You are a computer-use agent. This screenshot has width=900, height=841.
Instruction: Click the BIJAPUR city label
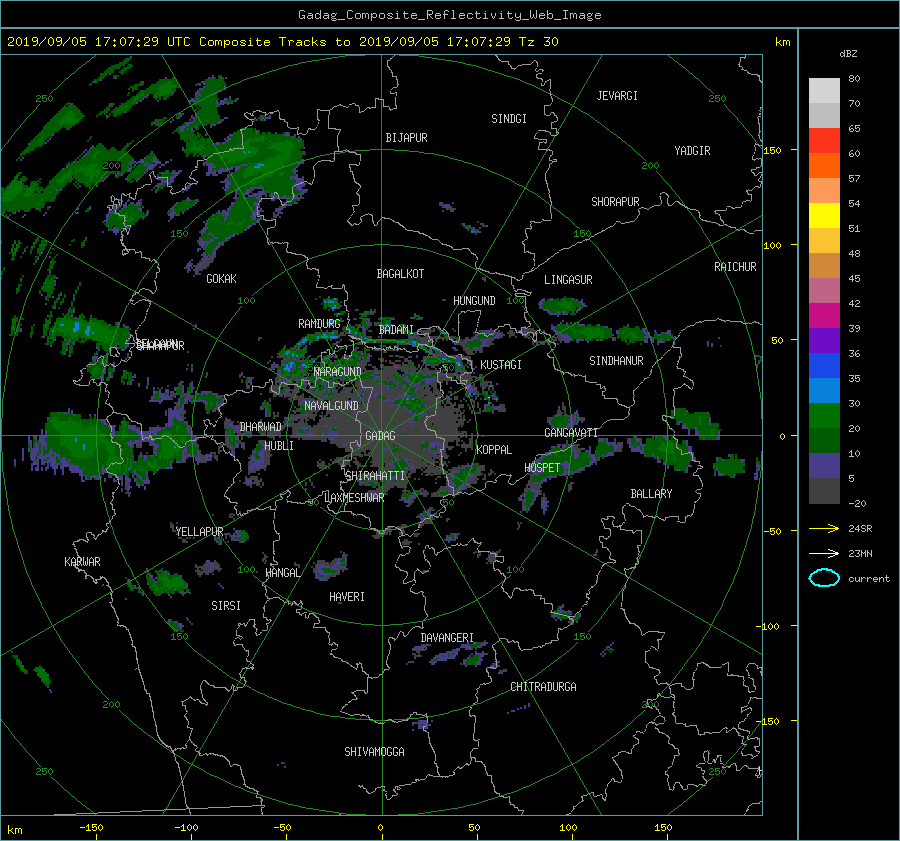[x=406, y=138]
